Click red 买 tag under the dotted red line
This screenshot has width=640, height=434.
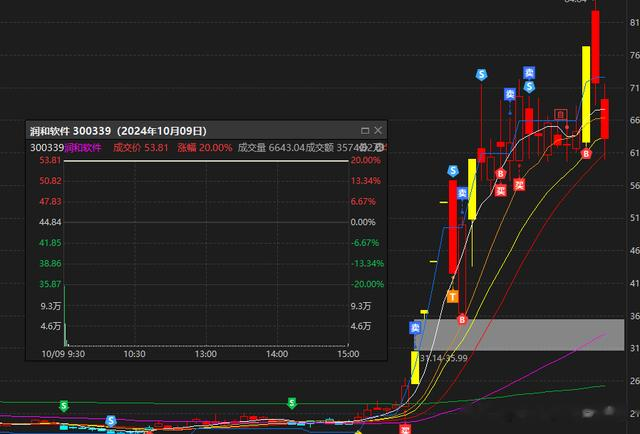tap(519, 185)
